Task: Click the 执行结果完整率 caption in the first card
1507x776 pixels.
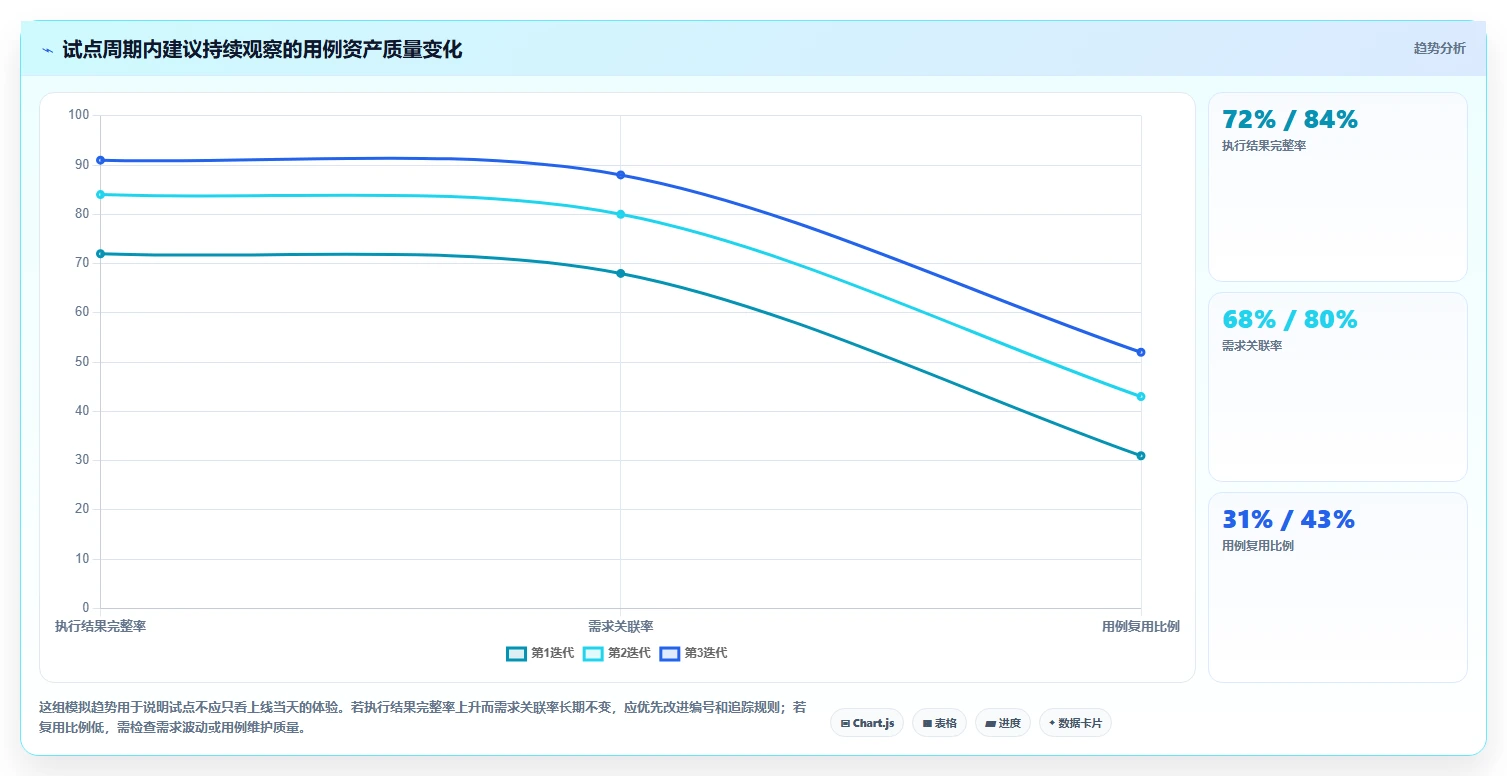Action: [1264, 146]
